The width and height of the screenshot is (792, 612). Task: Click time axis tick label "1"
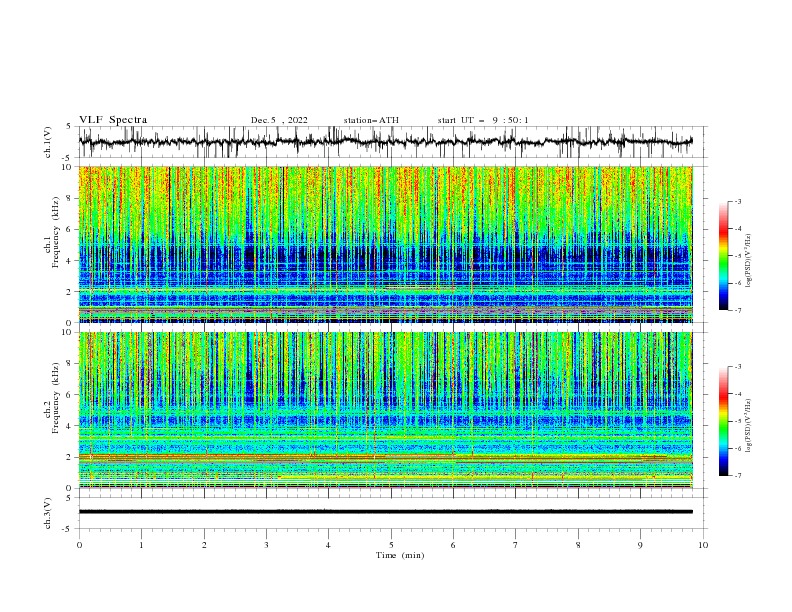click(x=141, y=545)
